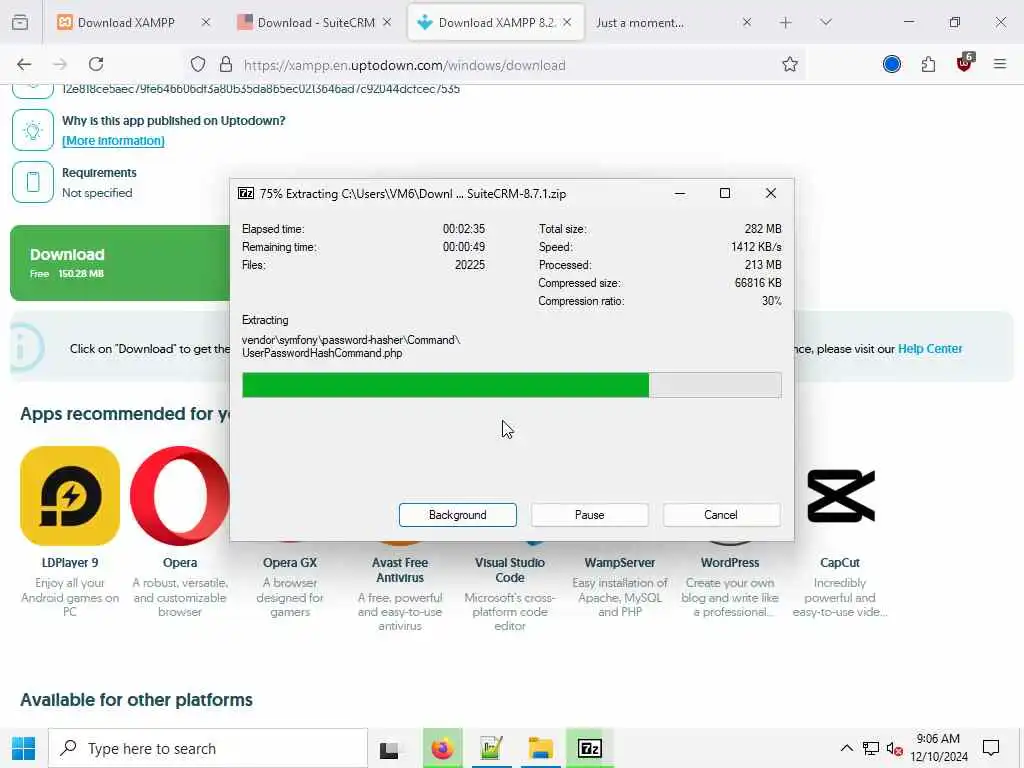The height and width of the screenshot is (768, 1024).
Task: Click the green extraction progress bar
Action: click(511, 385)
